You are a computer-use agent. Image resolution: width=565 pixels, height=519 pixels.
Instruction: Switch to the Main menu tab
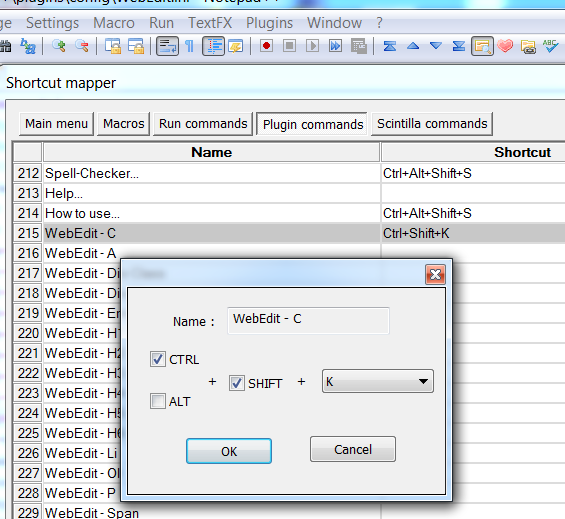coord(56,124)
